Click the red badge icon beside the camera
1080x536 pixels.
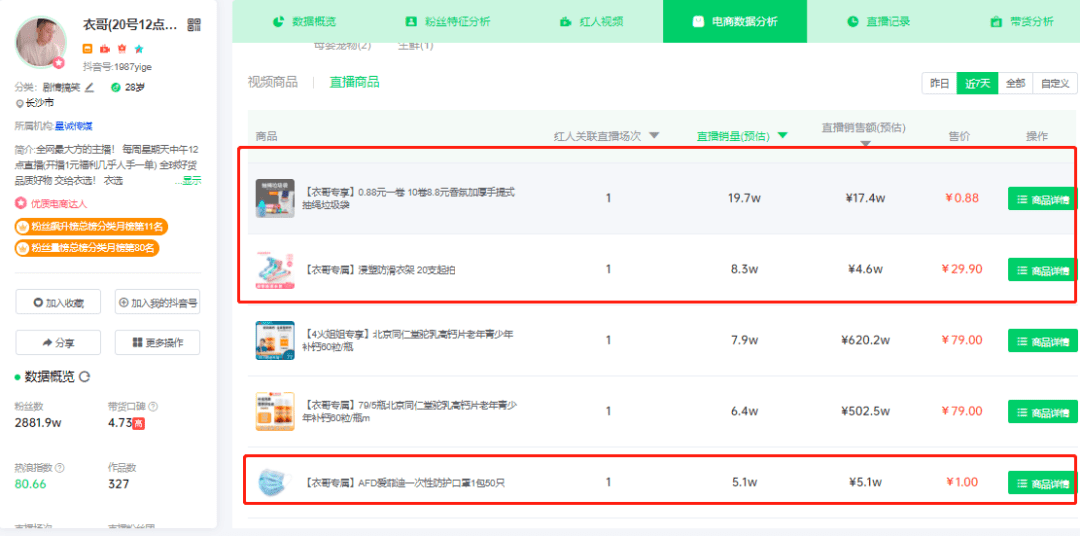(x=122, y=49)
